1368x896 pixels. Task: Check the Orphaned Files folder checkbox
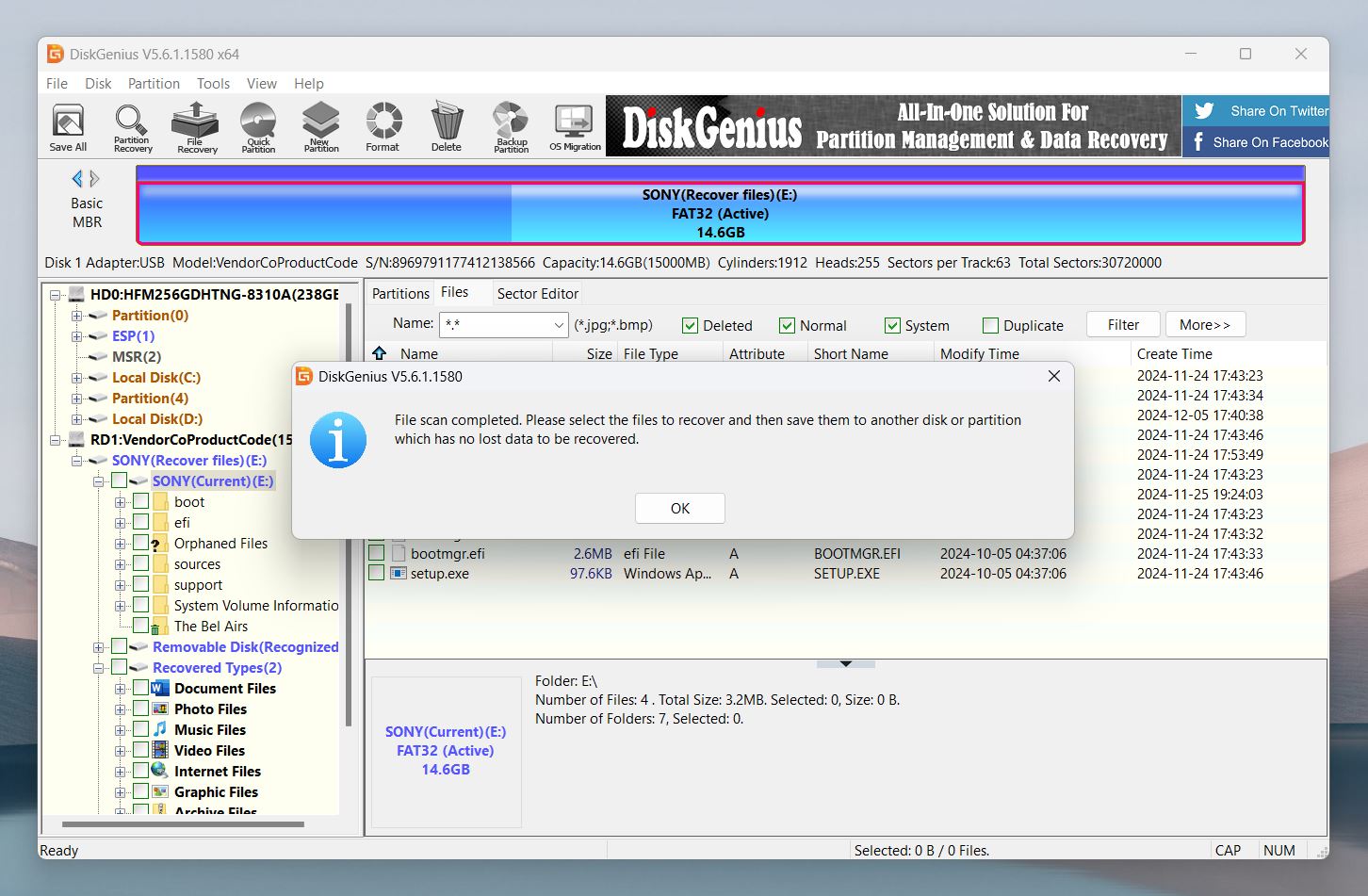pos(140,543)
